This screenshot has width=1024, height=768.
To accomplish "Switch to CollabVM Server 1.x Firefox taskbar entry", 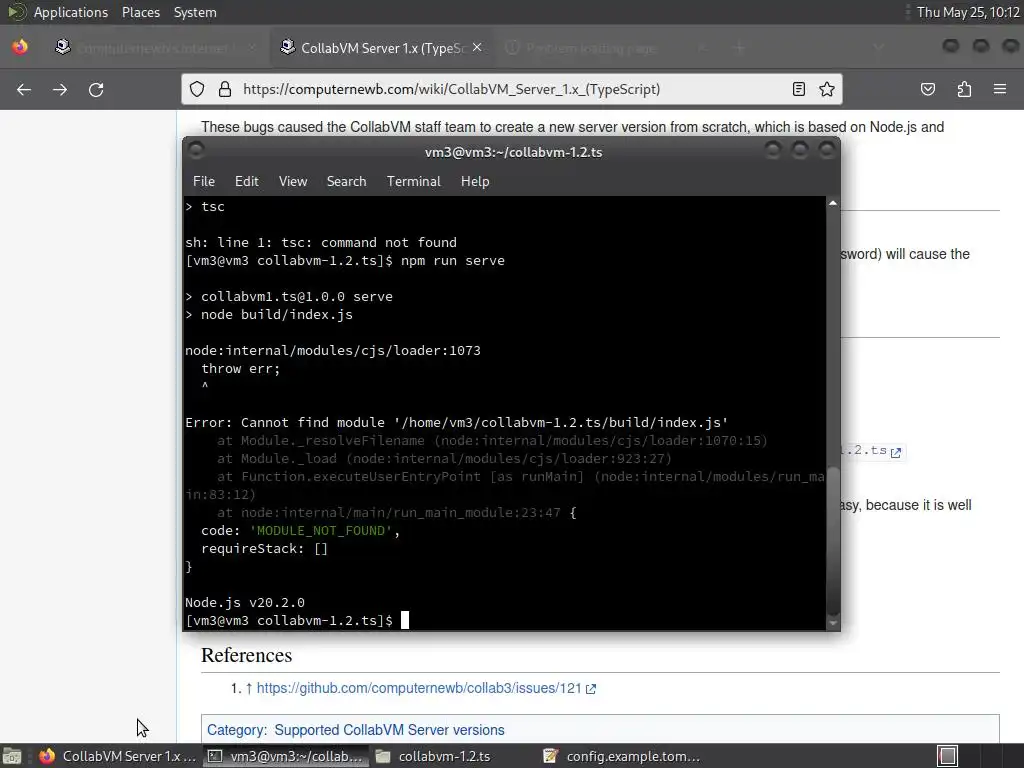I will 118,756.
